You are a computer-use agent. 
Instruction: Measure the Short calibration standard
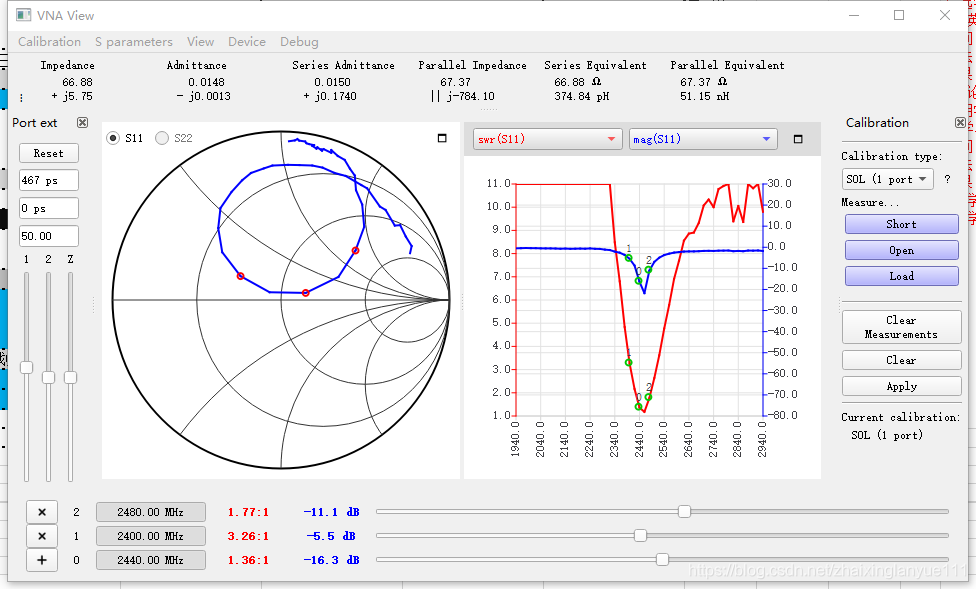coord(901,224)
